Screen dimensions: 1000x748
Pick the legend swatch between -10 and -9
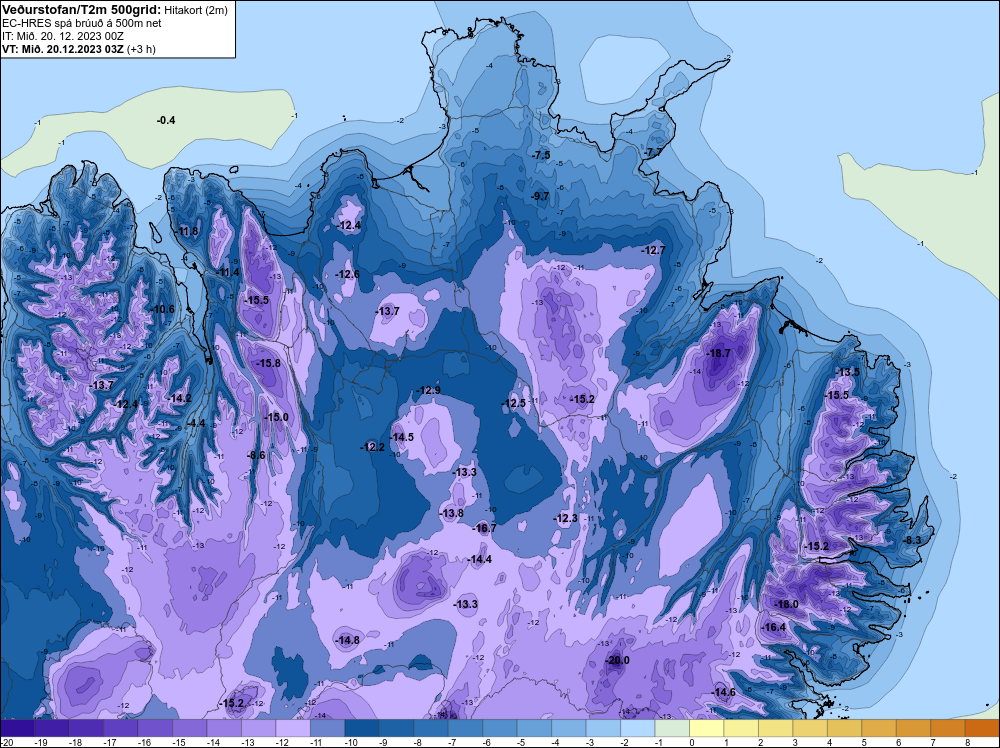pos(362,728)
